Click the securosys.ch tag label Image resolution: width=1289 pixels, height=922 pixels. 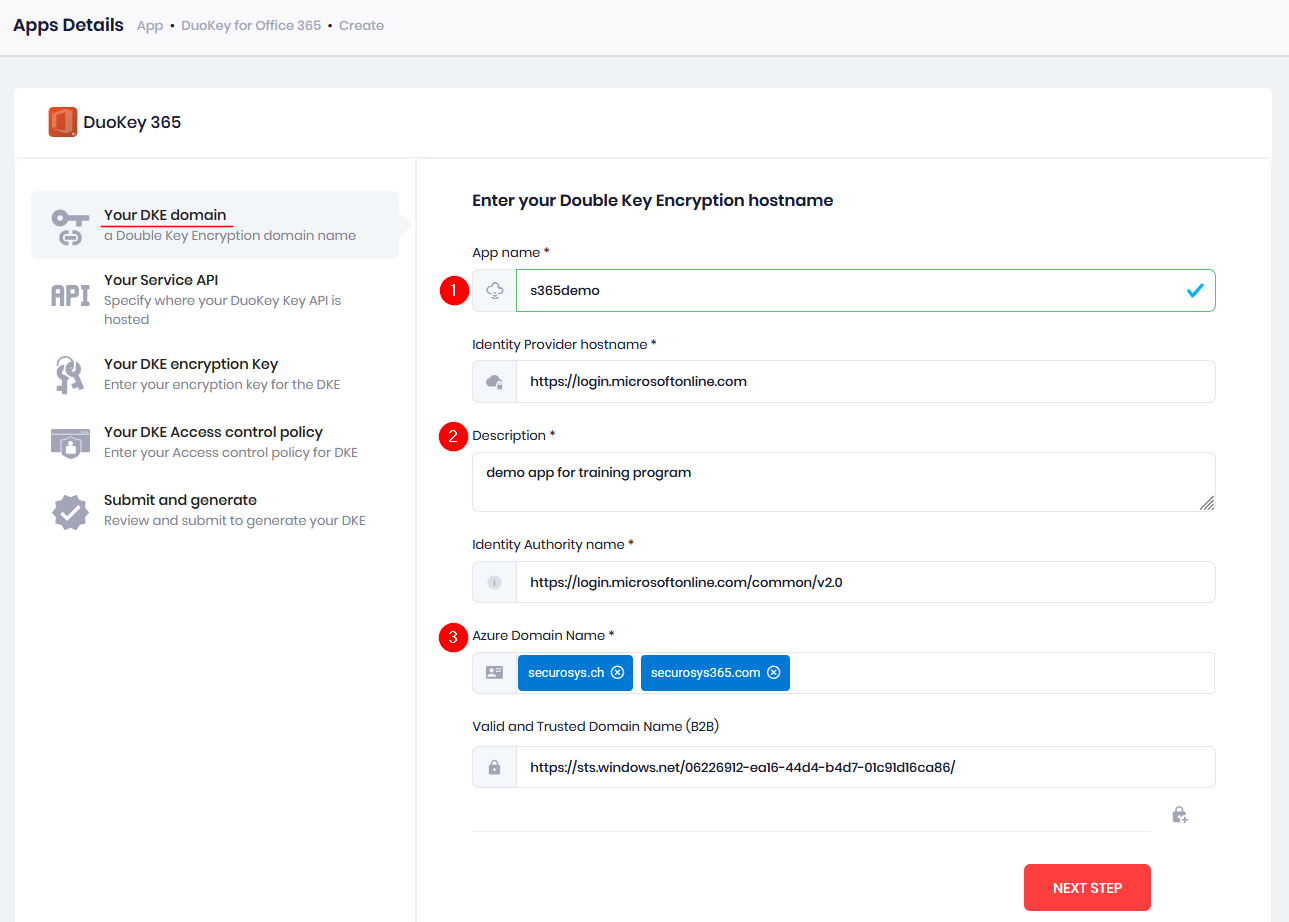pyautogui.click(x=566, y=673)
